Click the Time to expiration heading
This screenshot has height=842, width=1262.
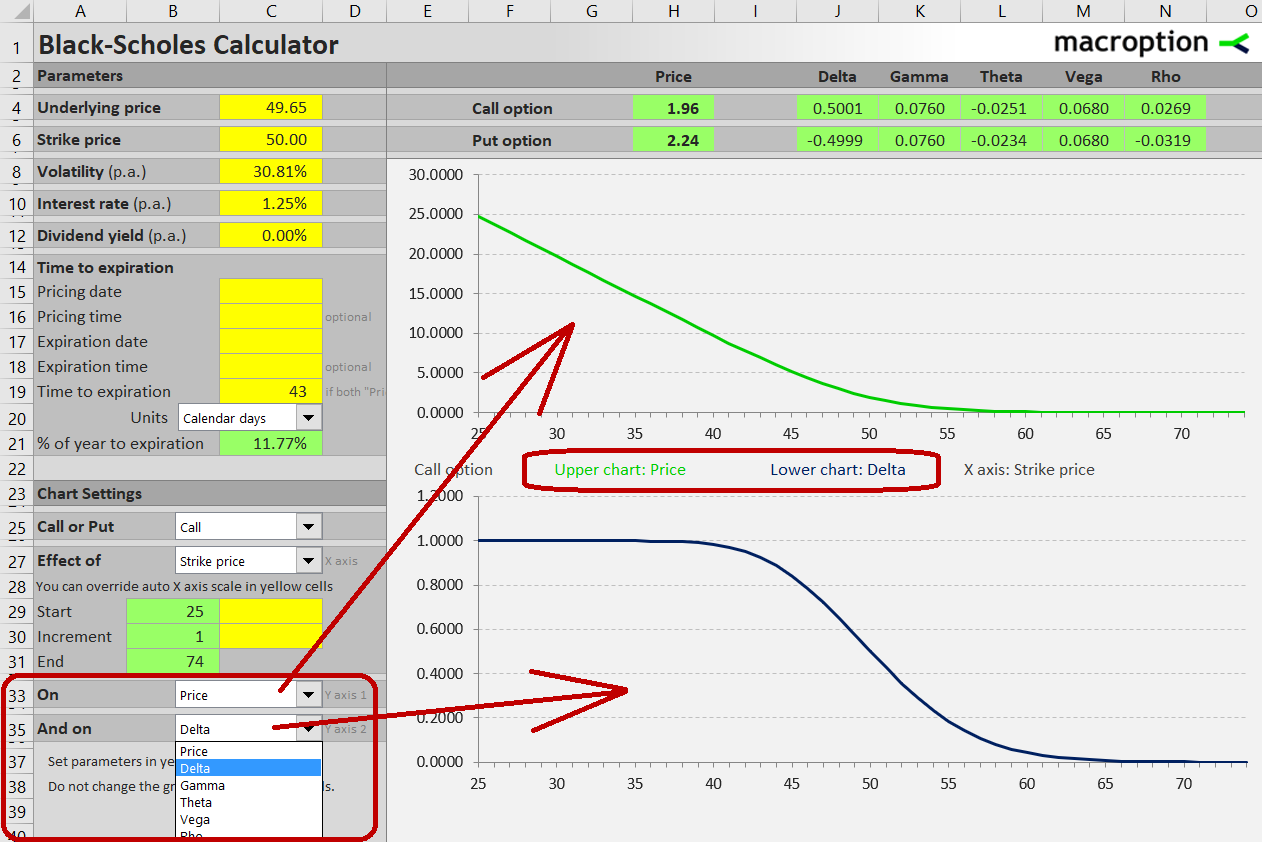105,268
